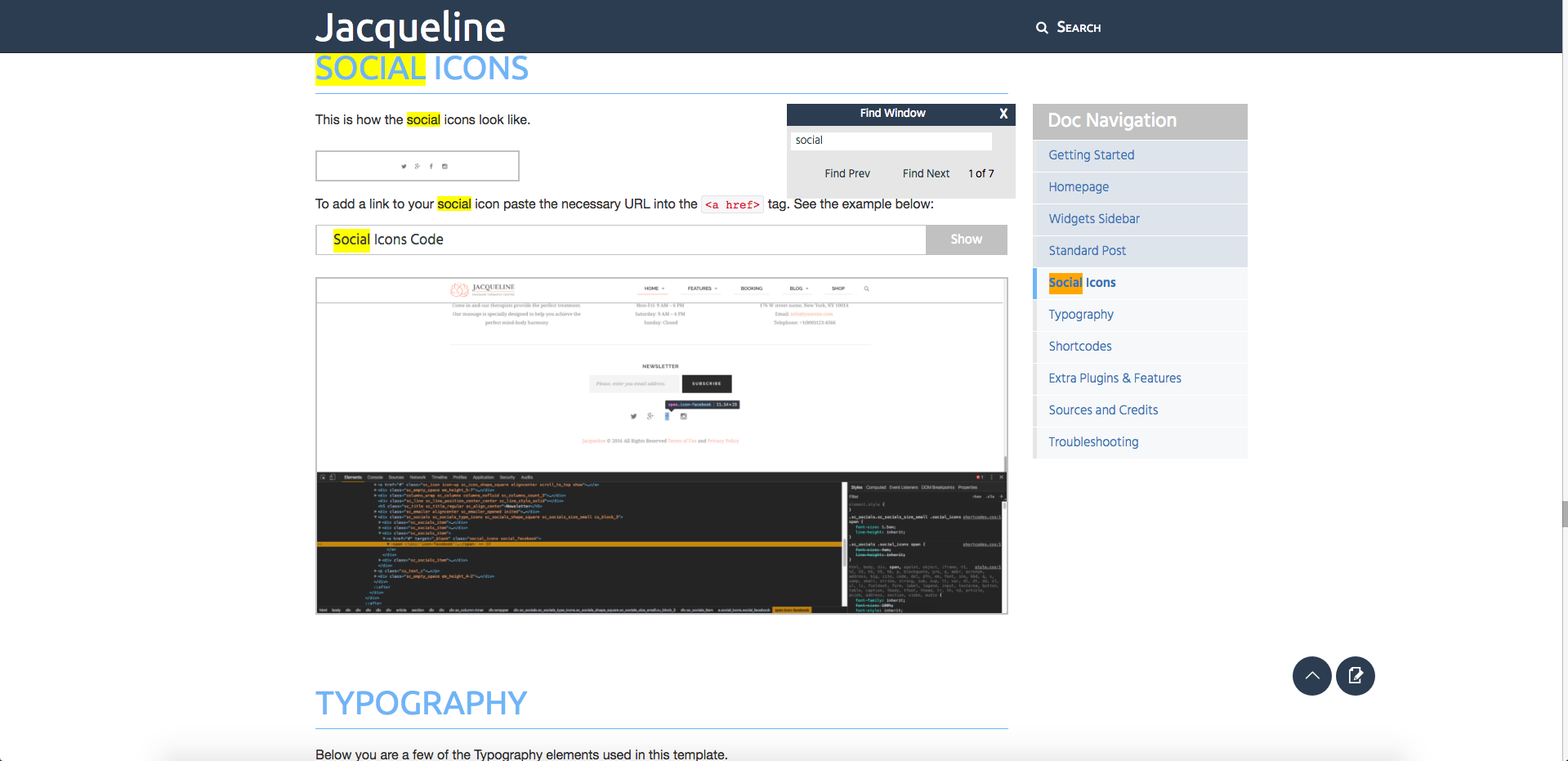Go to Homepage section in navigation
1568x761 pixels.
1079,187
